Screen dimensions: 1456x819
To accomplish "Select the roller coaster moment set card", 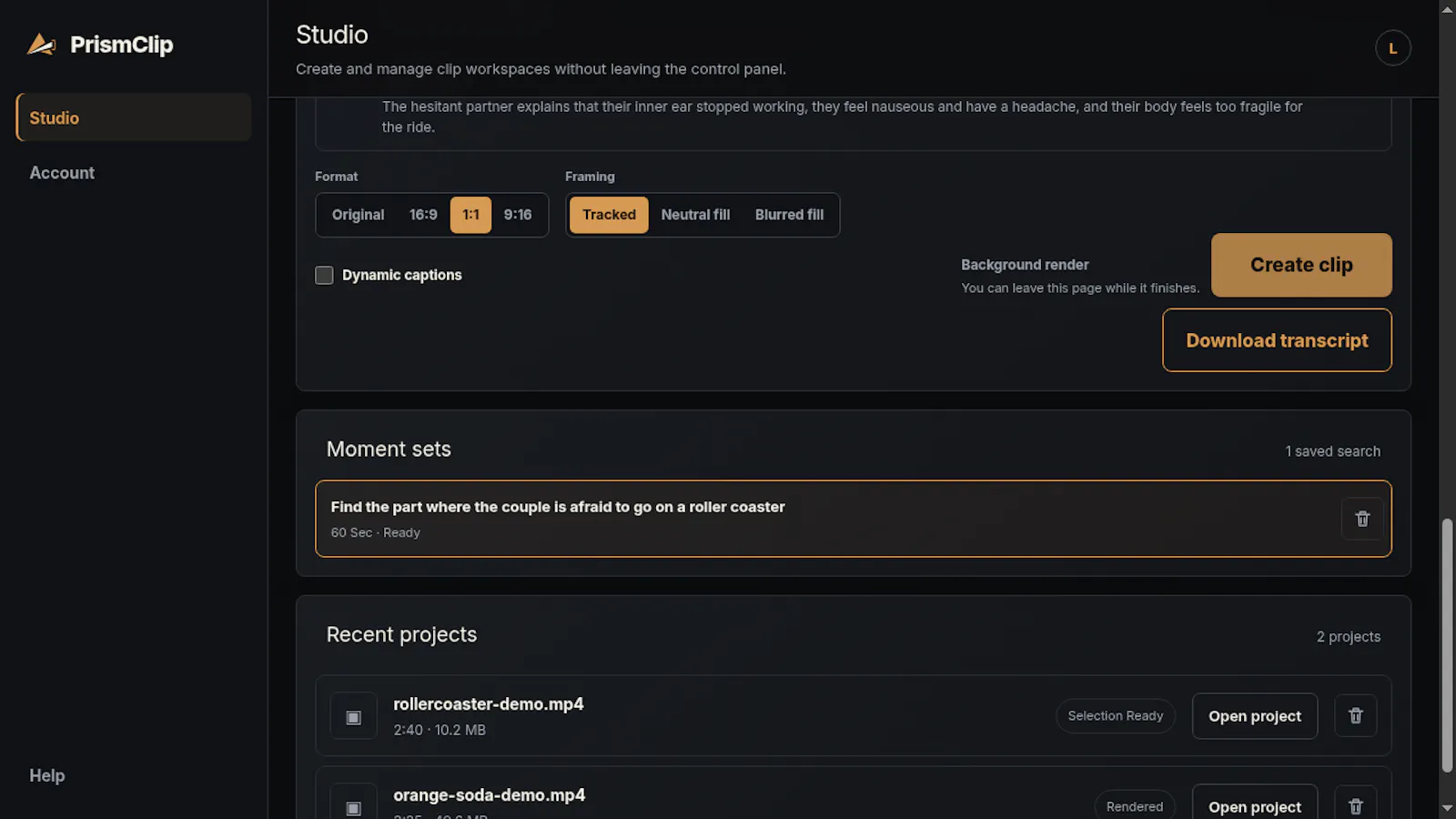I will [x=853, y=519].
